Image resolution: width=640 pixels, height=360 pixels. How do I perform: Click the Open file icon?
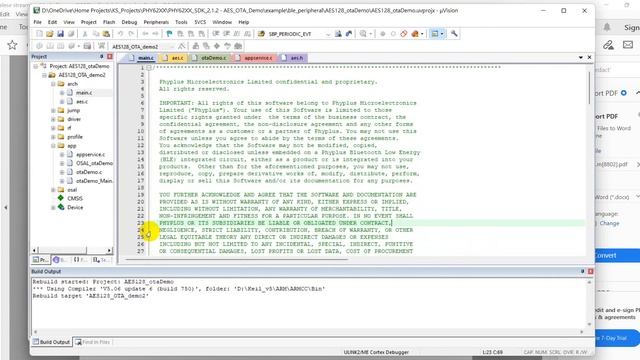click(50, 34)
